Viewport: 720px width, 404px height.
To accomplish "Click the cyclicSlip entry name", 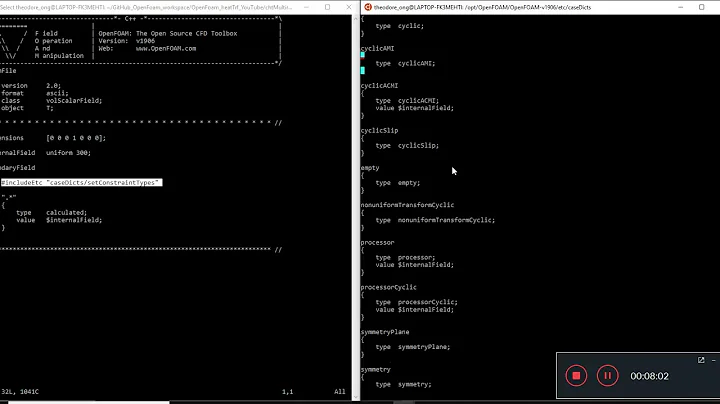I will tap(379, 130).
